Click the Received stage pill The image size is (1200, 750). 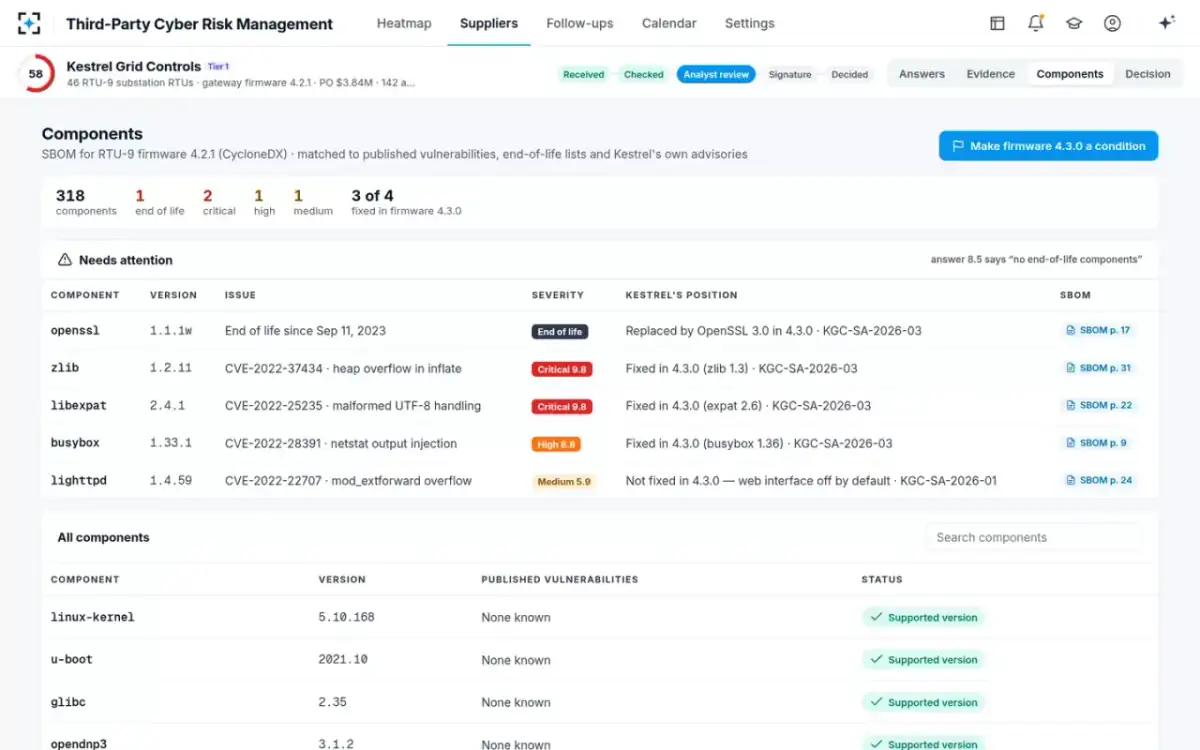coord(584,74)
